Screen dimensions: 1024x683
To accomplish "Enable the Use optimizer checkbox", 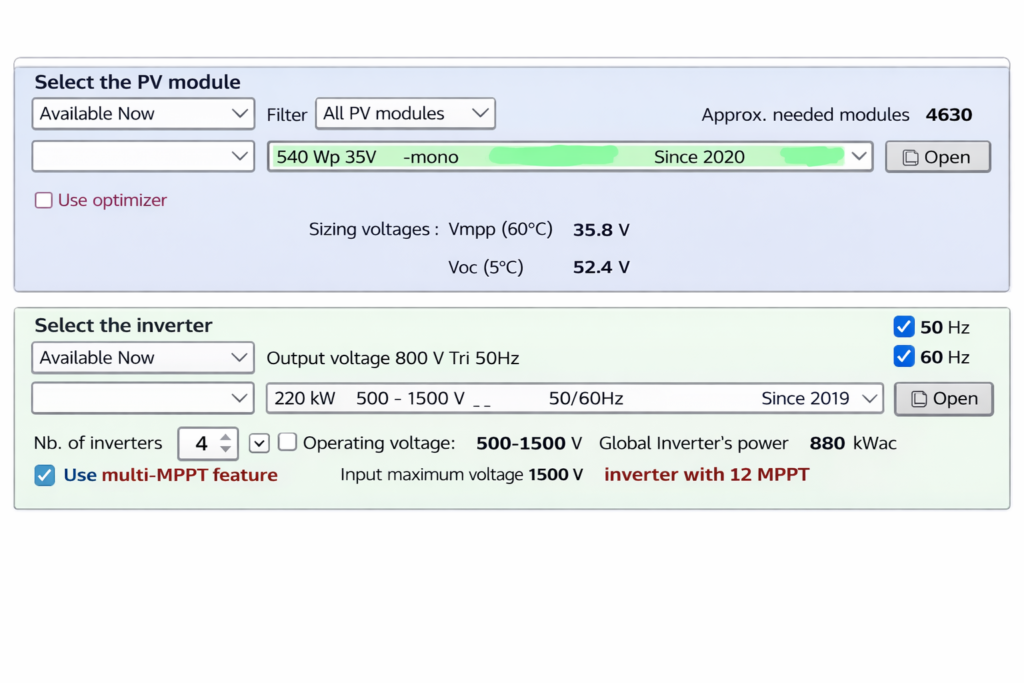I will coord(43,200).
